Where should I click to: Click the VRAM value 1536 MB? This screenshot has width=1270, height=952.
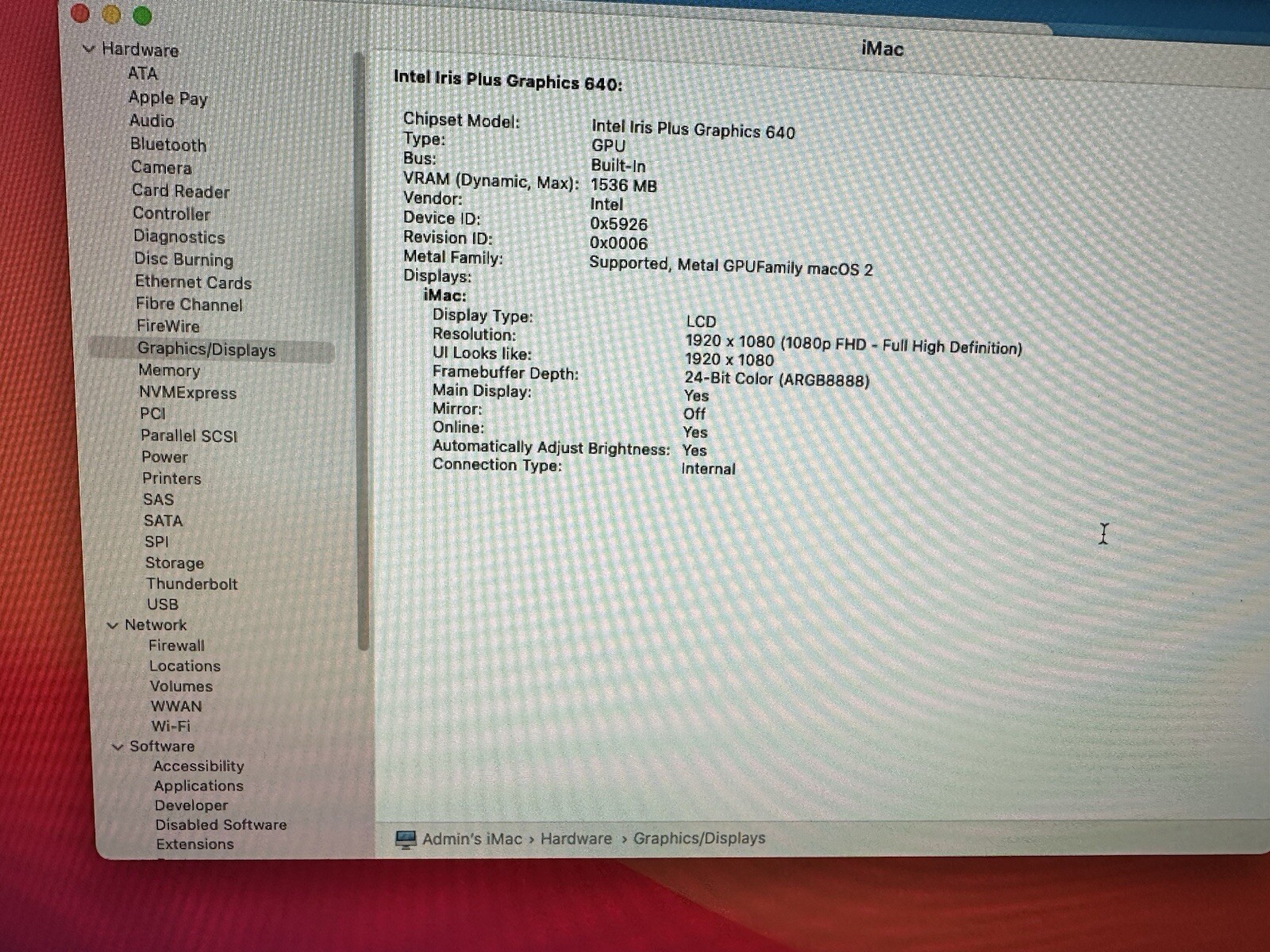624,185
